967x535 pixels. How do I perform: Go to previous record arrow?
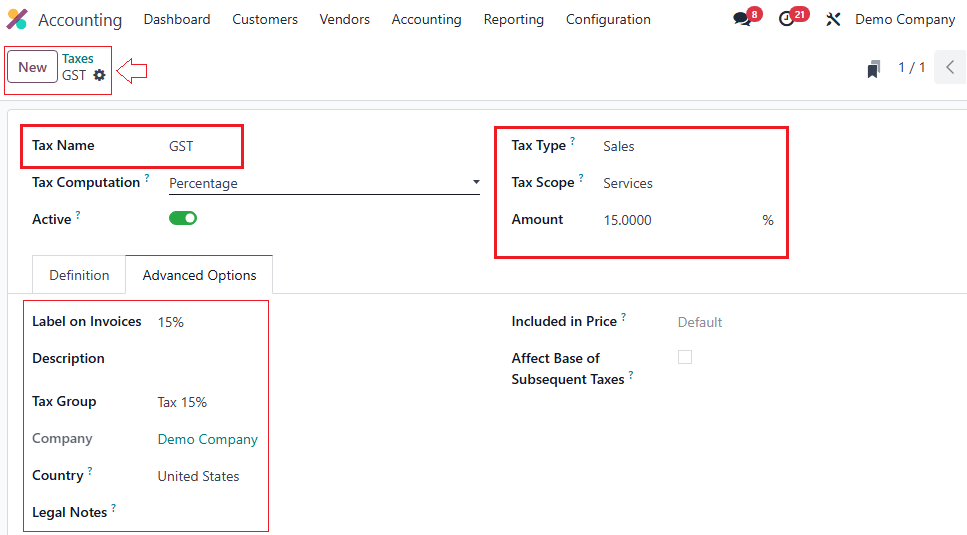[x=950, y=67]
